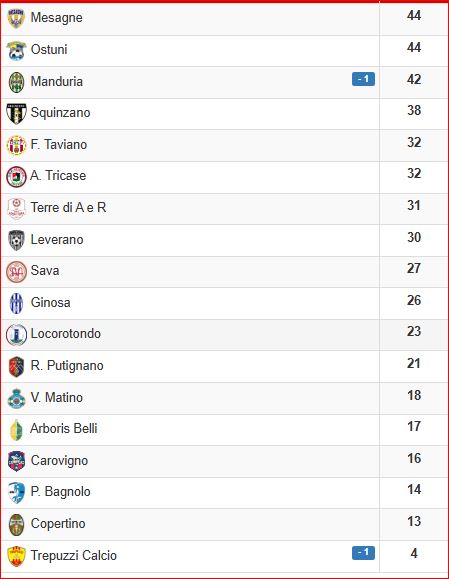
Task: Click the Mesagne team crest icon
Action: click(x=16, y=18)
